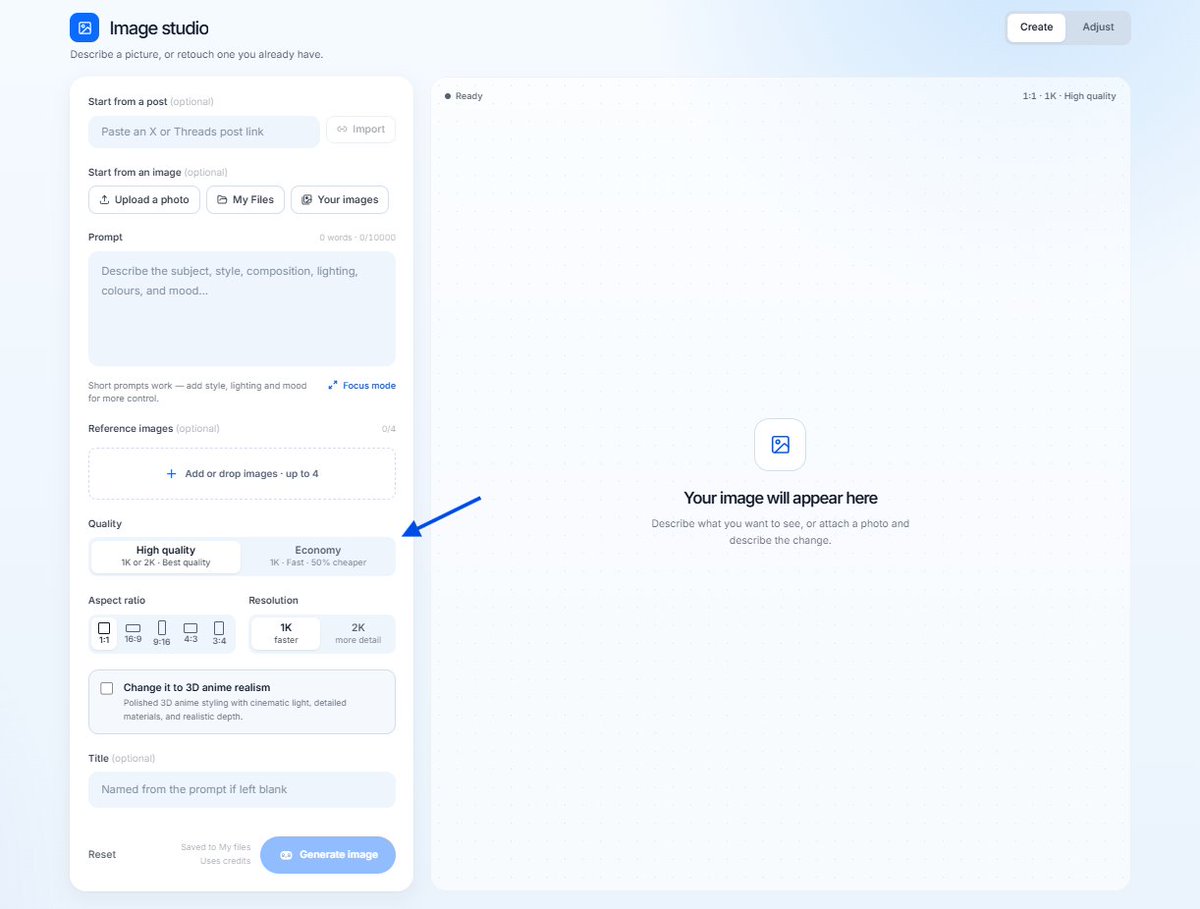The width and height of the screenshot is (1200, 909).
Task: Click the 'Saved to My files' note
Action: pos(216,847)
